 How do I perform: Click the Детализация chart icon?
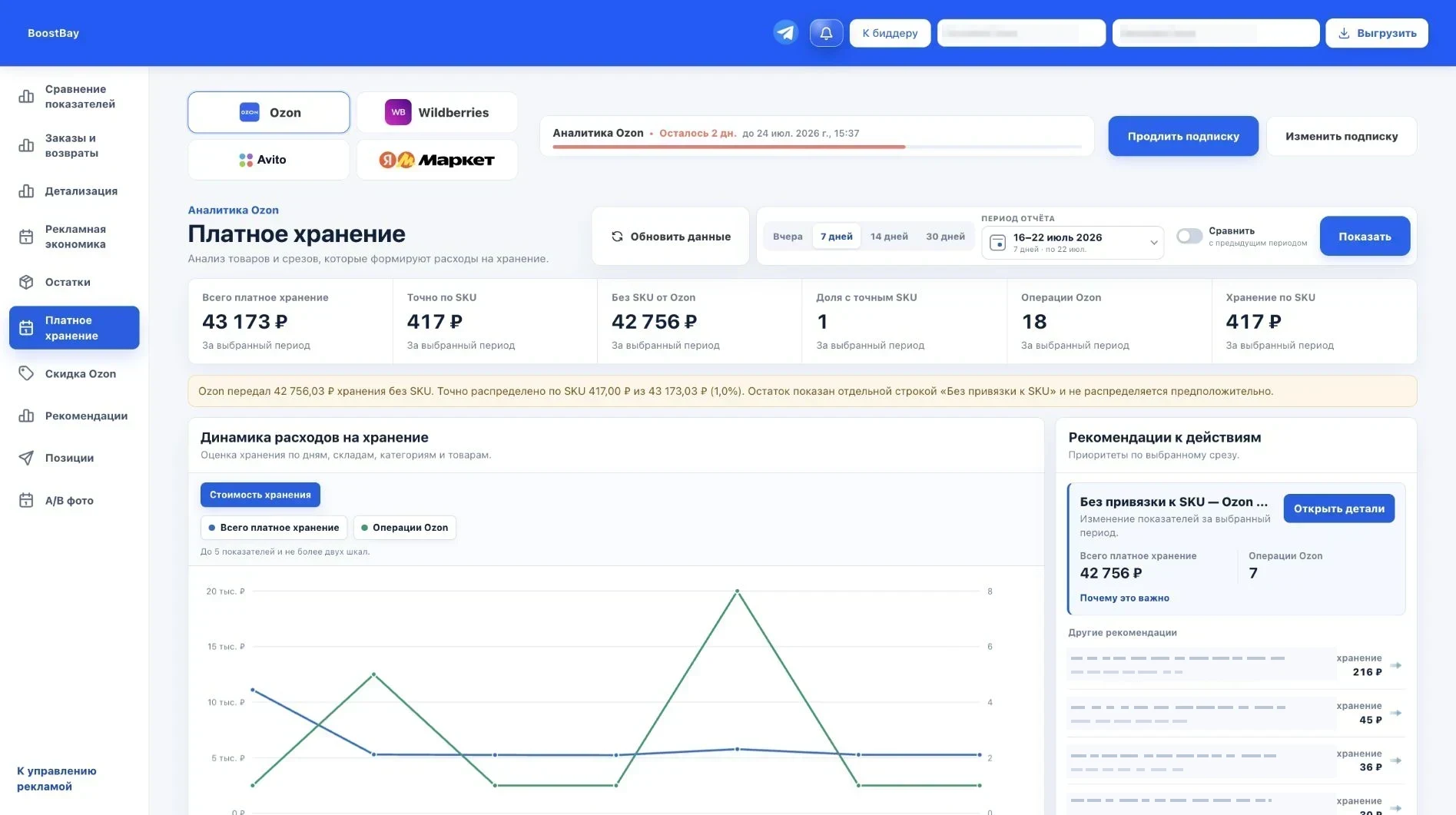[26, 191]
